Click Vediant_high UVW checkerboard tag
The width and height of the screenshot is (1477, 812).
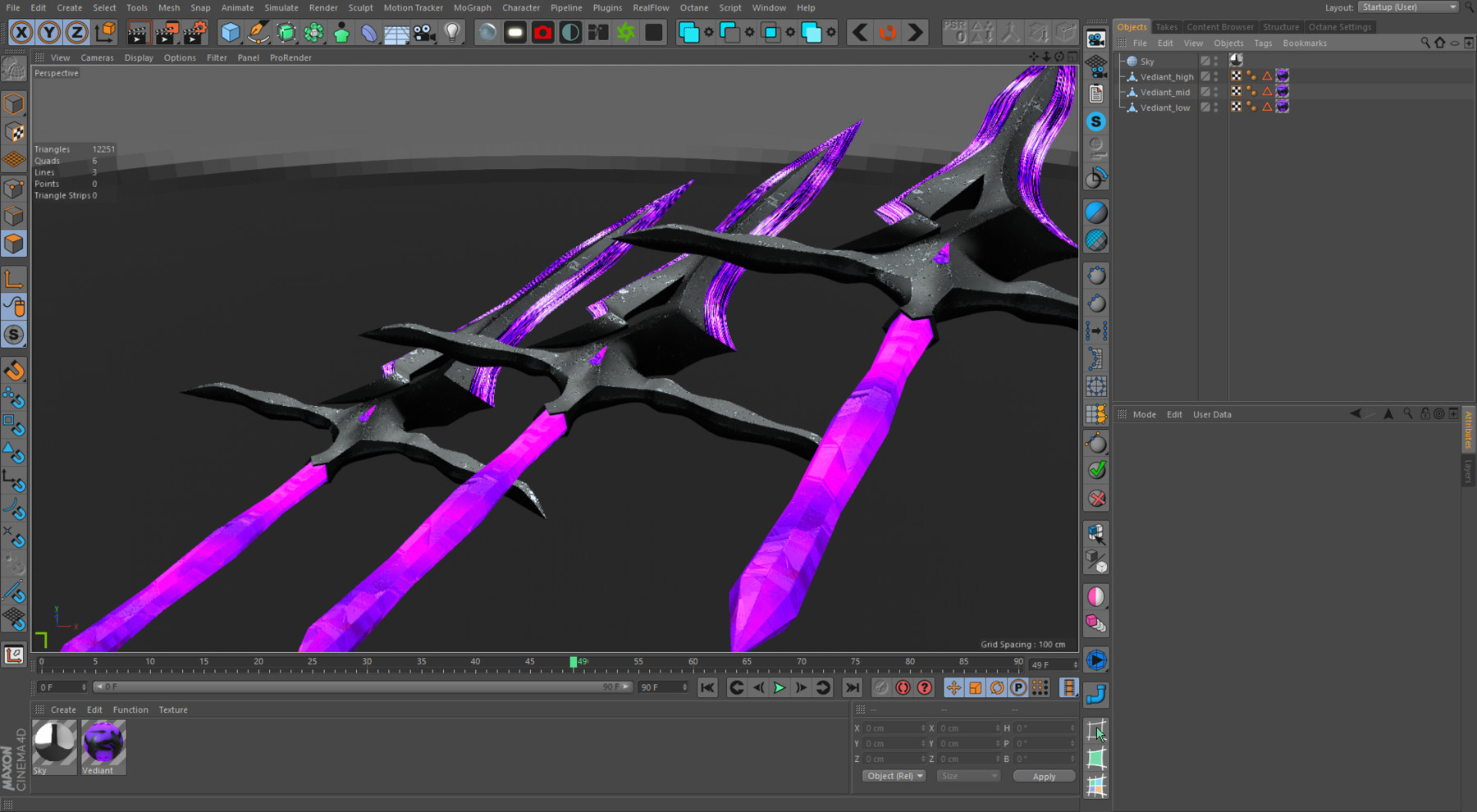tap(1237, 76)
